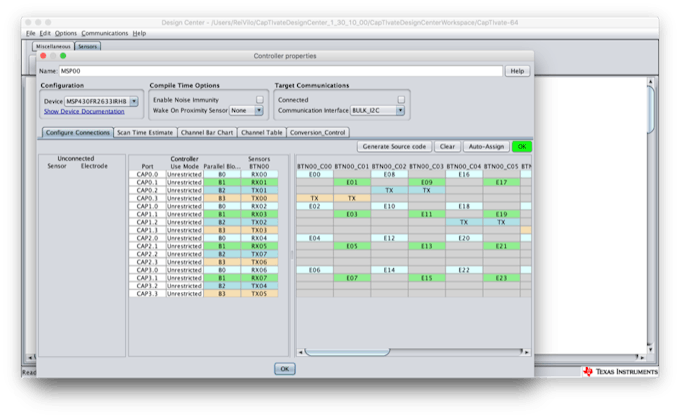This screenshot has width=680, height=418.
Task: Click the E17 electrode cell
Action: click(501, 182)
